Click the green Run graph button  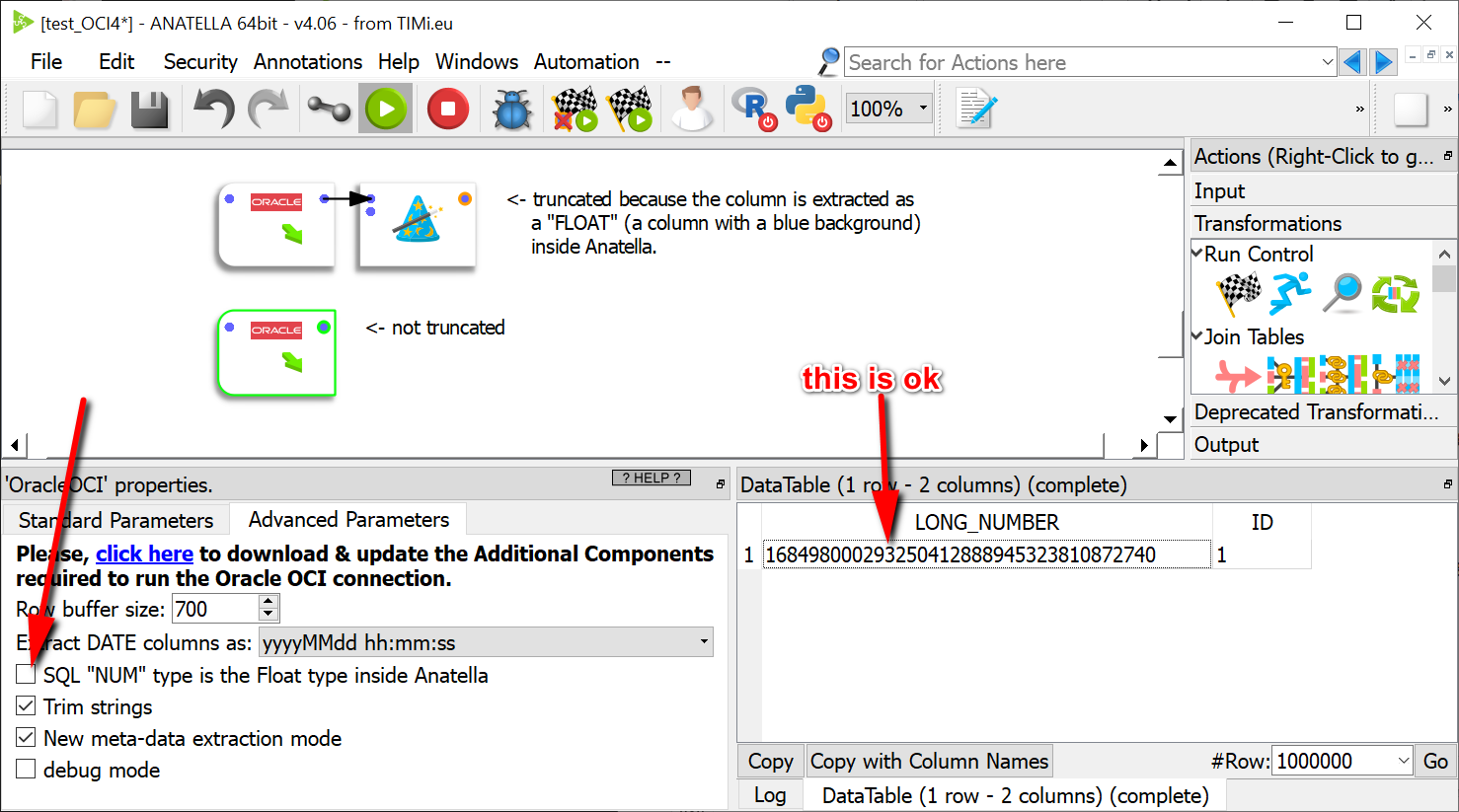click(x=386, y=109)
